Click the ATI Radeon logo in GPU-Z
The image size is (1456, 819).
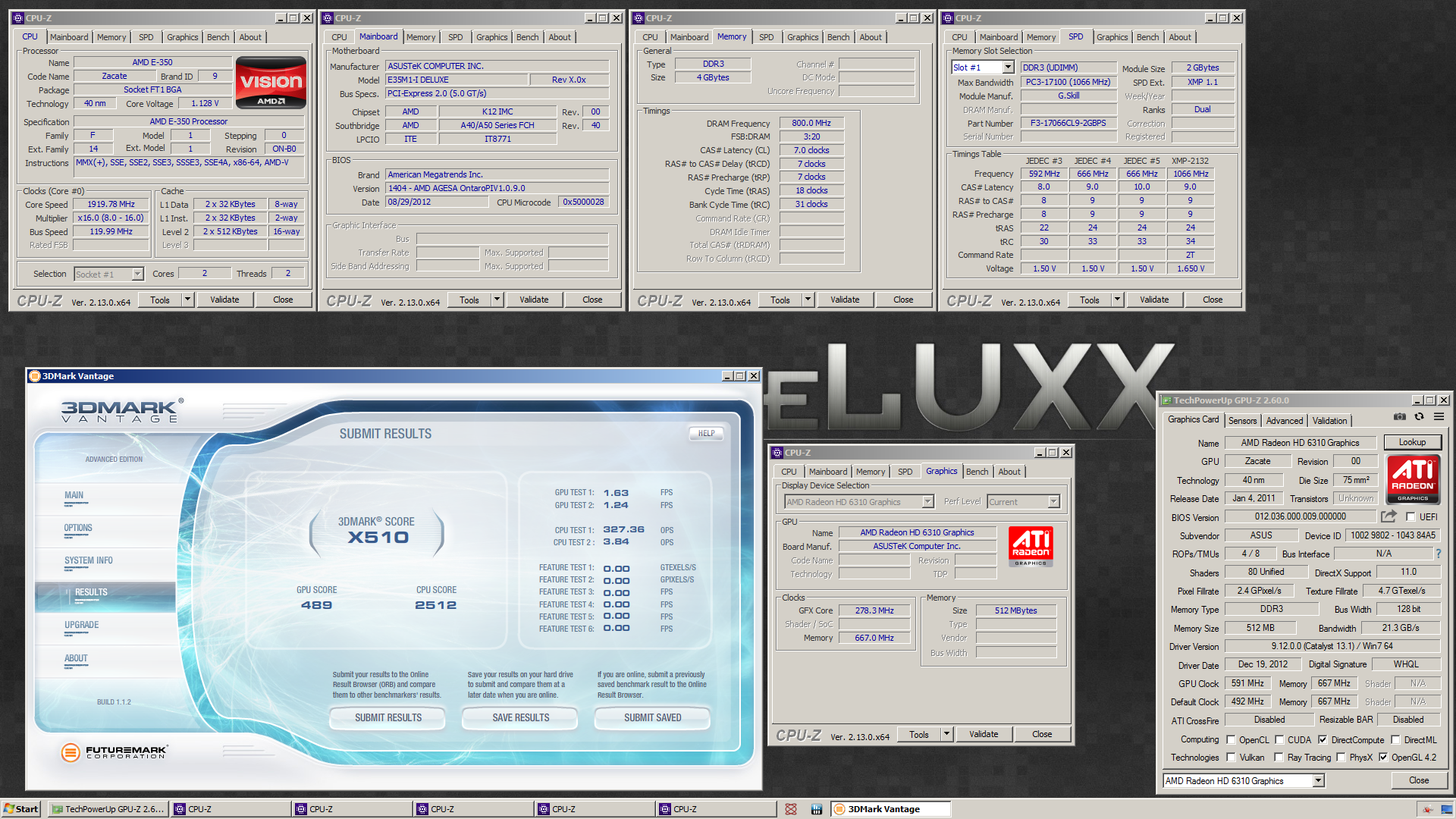pyautogui.click(x=1413, y=479)
